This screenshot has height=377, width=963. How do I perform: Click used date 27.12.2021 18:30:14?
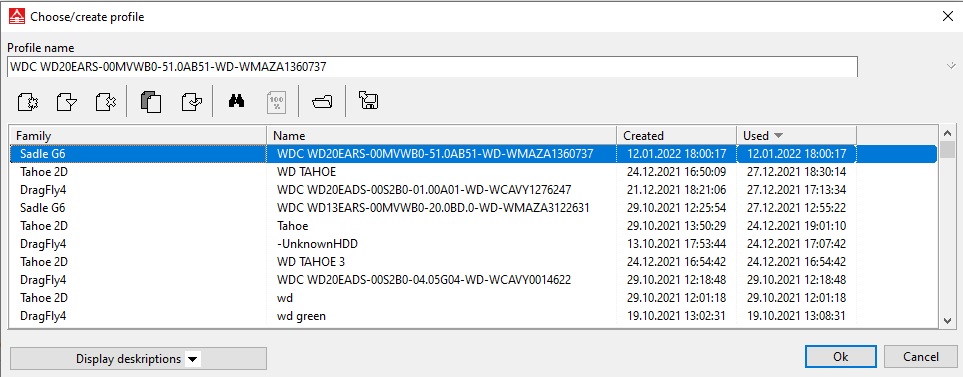click(797, 171)
